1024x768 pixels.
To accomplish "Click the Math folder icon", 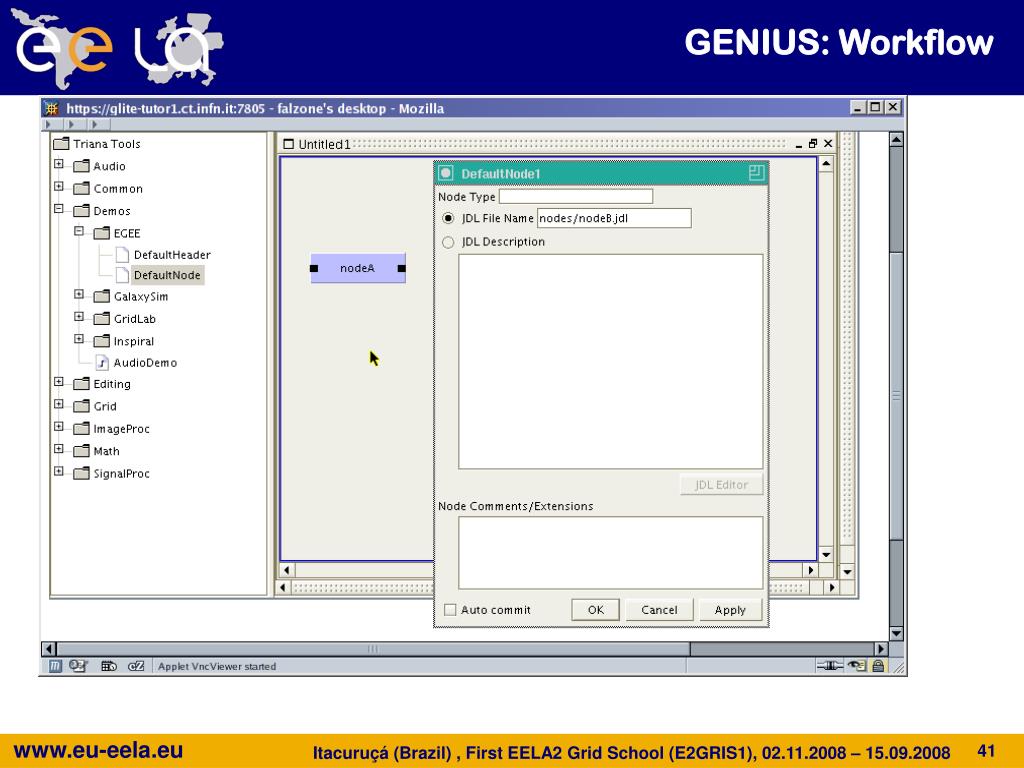I will 82,451.
